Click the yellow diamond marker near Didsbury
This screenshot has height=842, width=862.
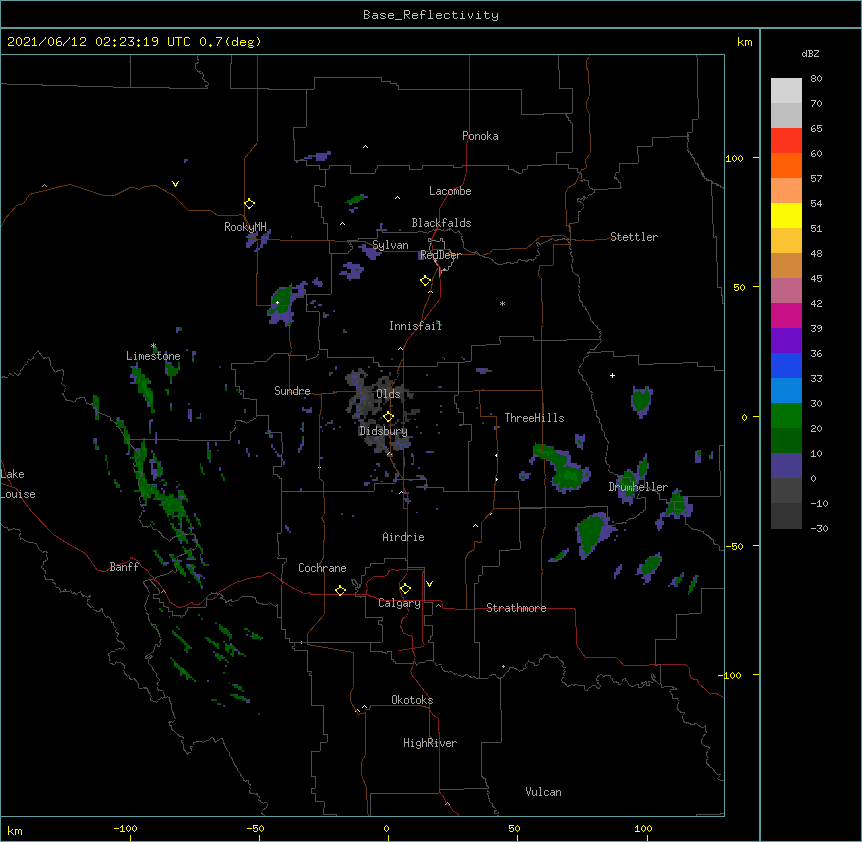[x=388, y=417]
